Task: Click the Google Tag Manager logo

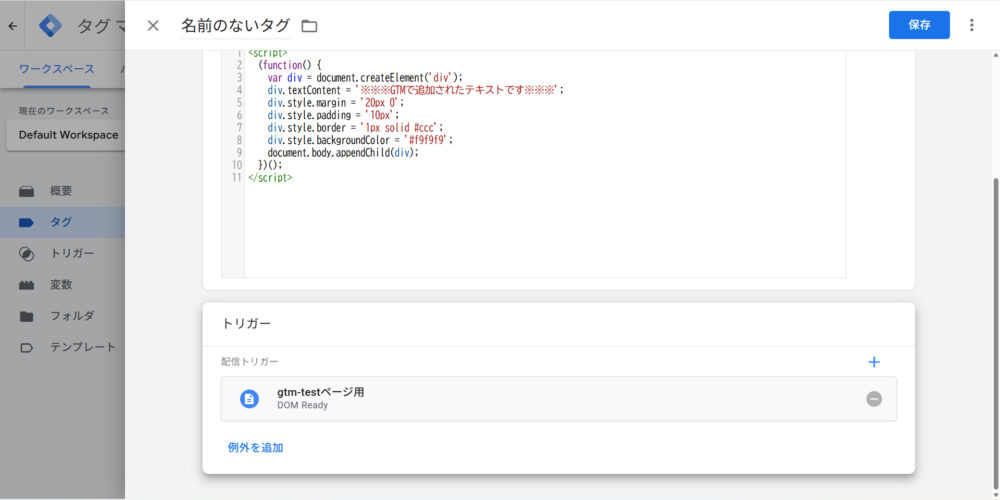Action: point(50,26)
